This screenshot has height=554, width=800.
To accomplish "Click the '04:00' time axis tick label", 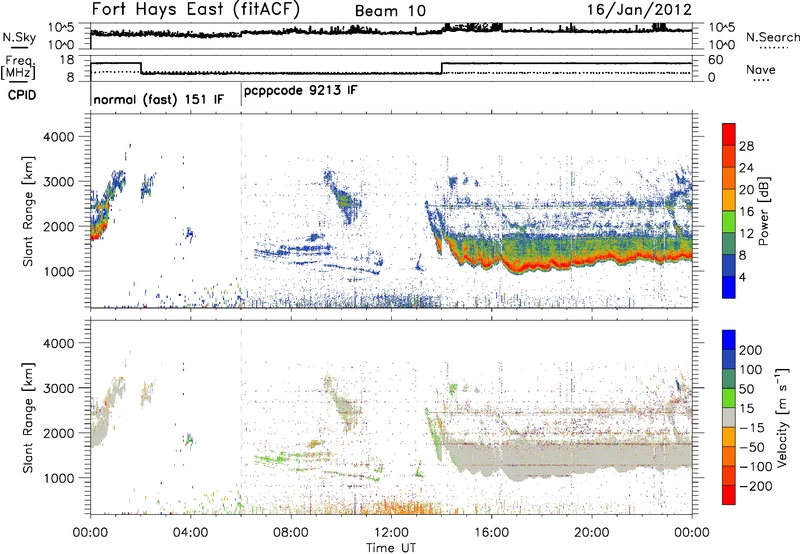I will (191, 533).
